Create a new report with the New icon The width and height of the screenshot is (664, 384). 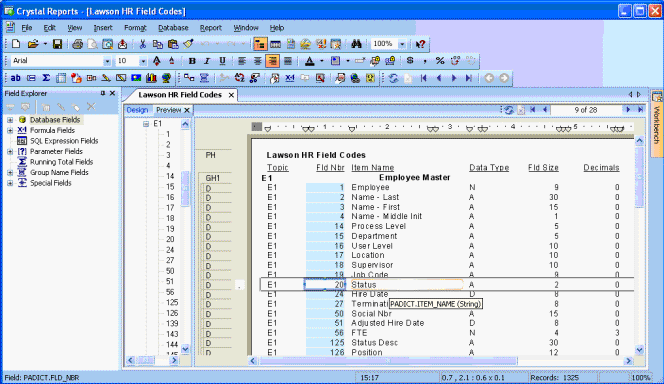(x=16, y=44)
